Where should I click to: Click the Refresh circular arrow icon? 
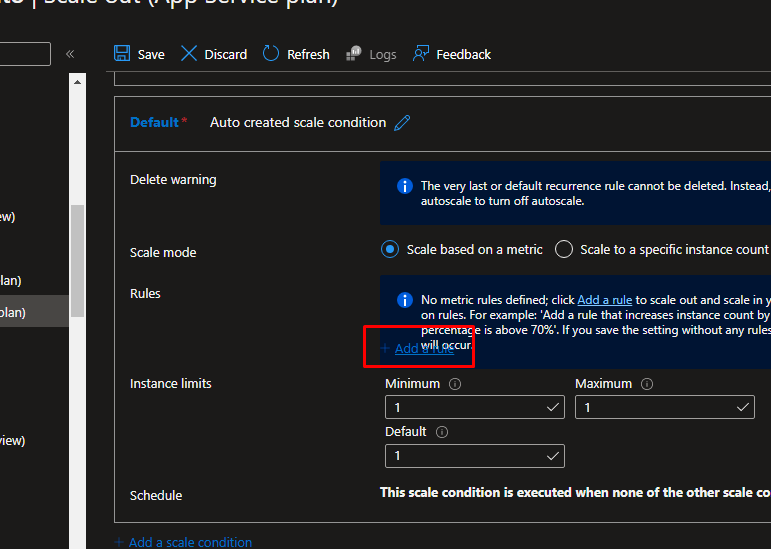271,54
